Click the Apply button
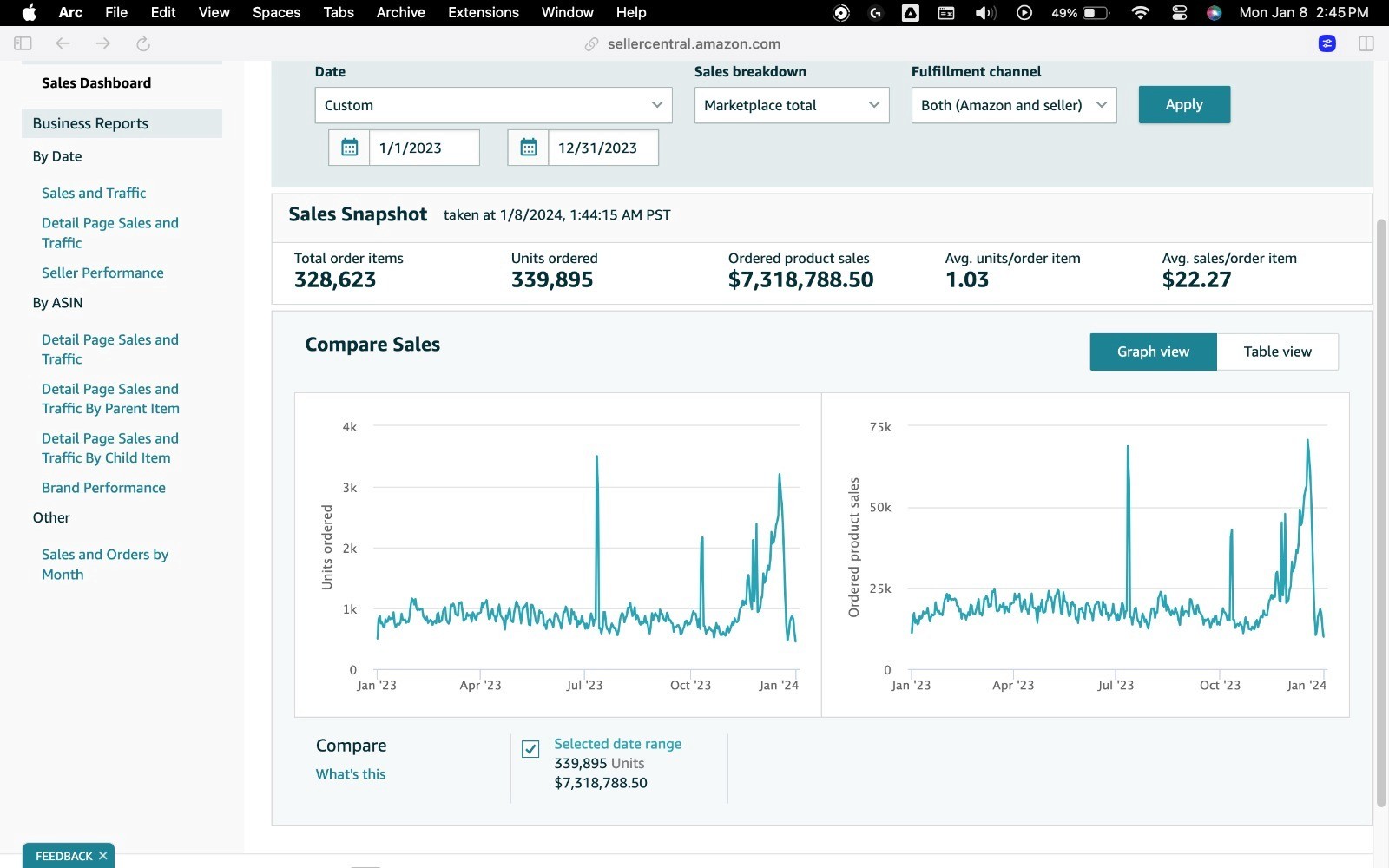This screenshot has width=1389, height=868. (1184, 104)
